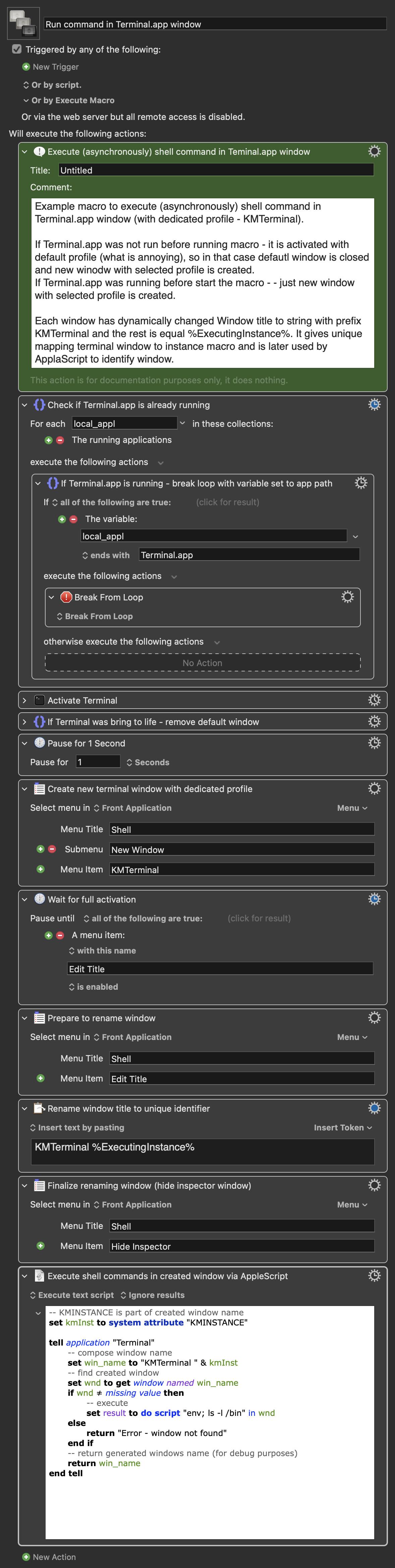This screenshot has height=1568, width=395.
Task: Click gear icon on Prepare to rename window
Action: [374, 1018]
